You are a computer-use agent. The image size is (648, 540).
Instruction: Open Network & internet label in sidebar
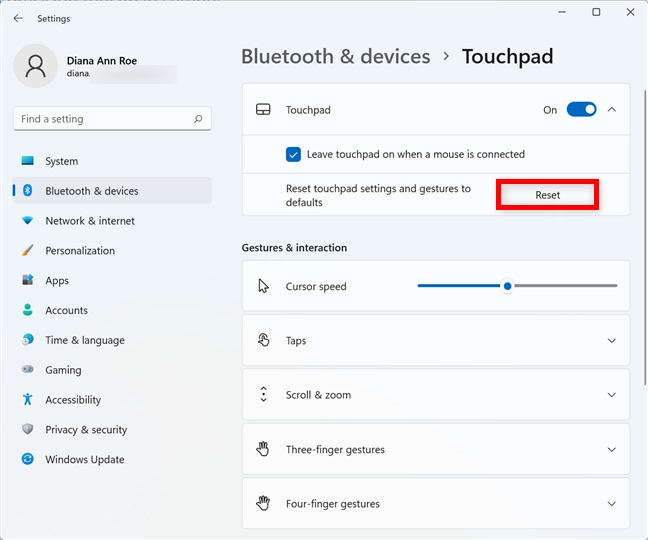[90, 221]
